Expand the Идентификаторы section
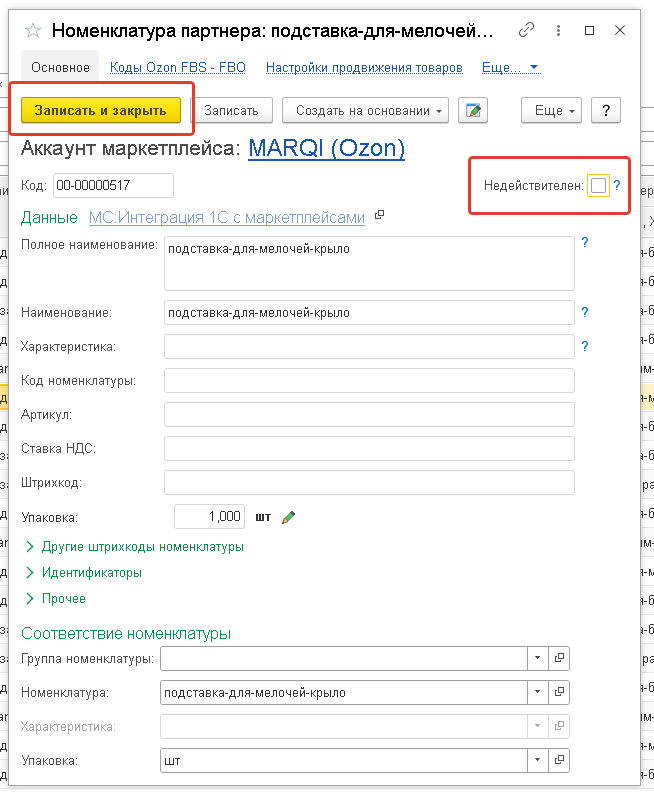Screen dimensions: 654x797 pos(84,572)
